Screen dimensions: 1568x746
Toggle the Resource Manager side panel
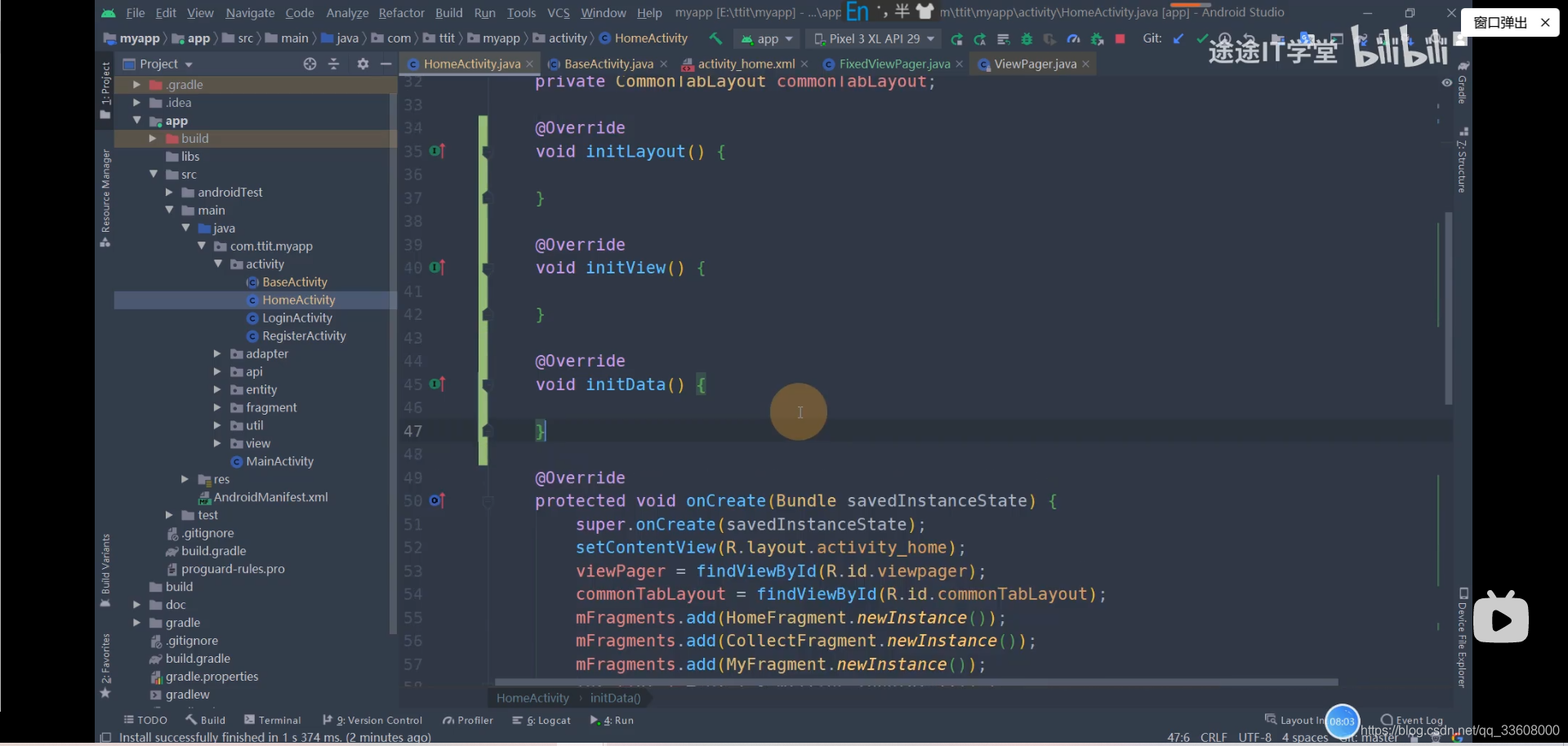point(105,198)
